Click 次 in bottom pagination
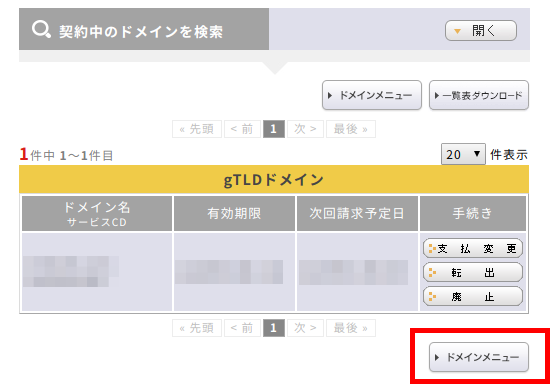This screenshot has height=388, width=555. click(x=305, y=328)
